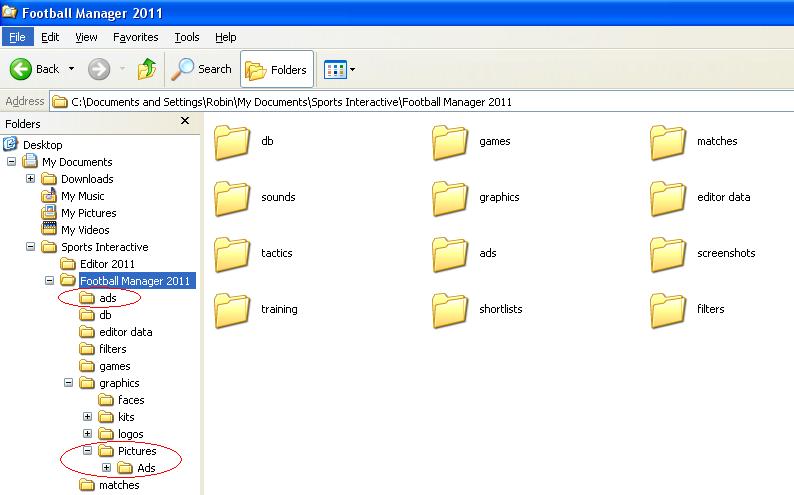Select the db folder icon in main pane
The width and height of the screenshot is (794, 495).
(232, 142)
